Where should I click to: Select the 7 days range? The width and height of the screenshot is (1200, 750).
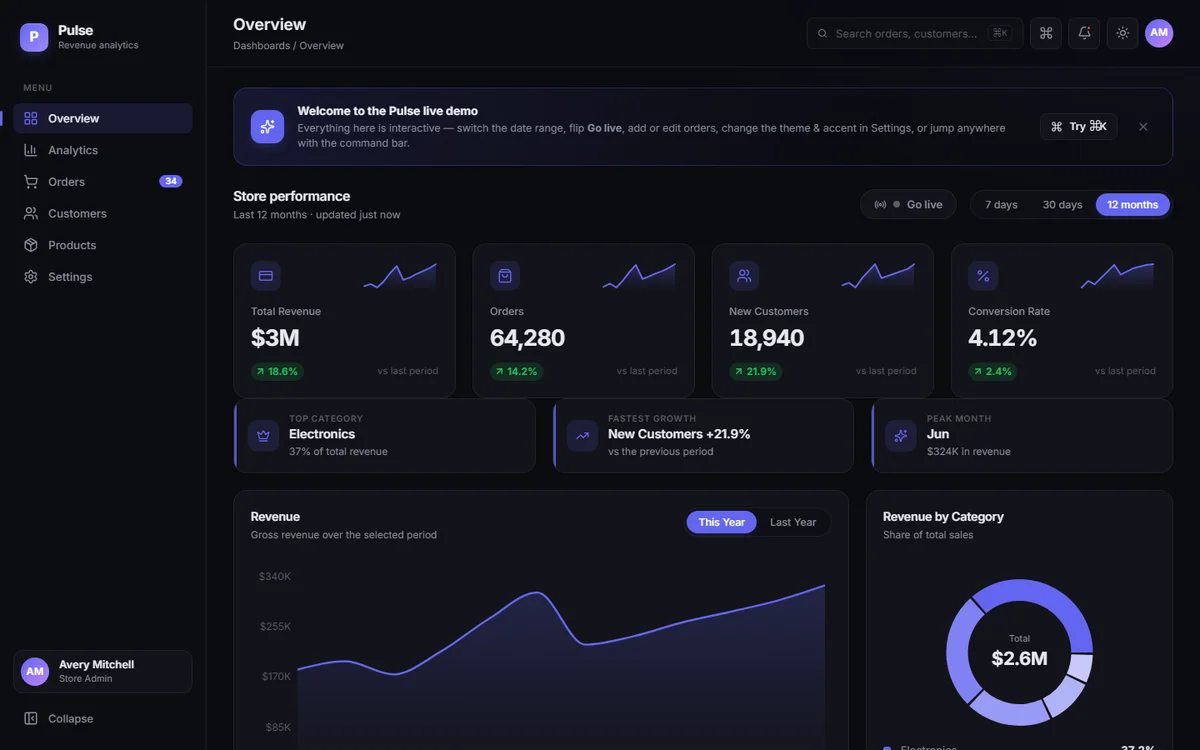1001,205
